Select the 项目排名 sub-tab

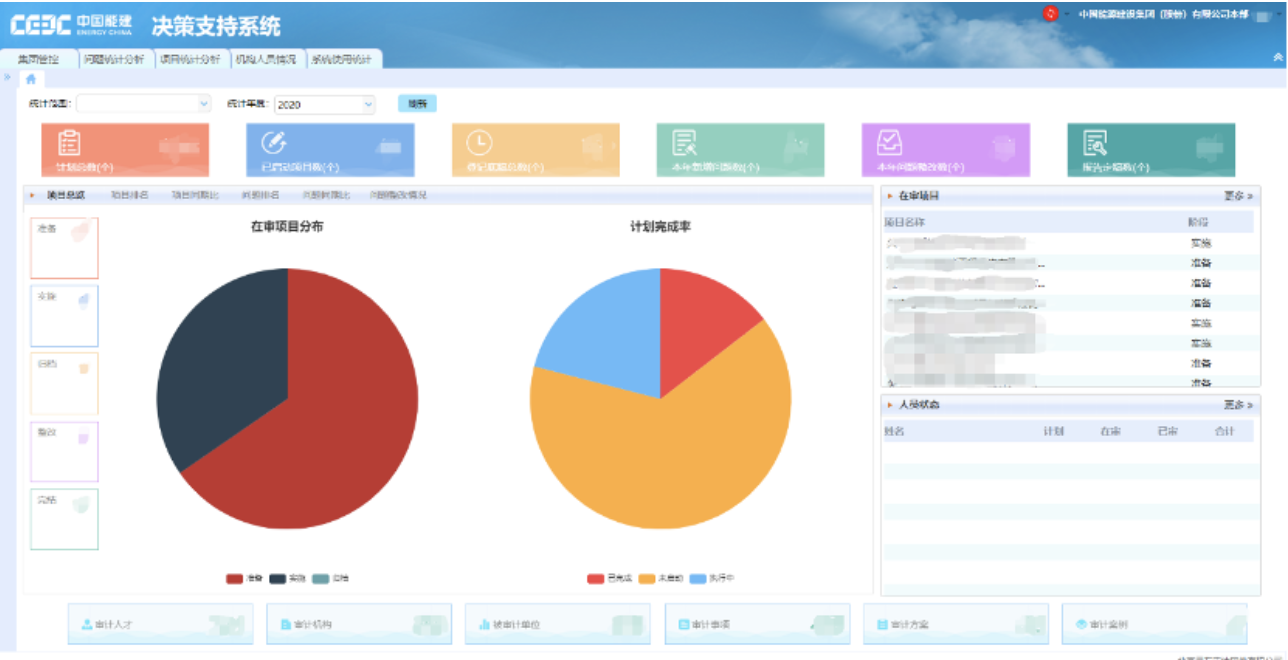click(x=129, y=195)
